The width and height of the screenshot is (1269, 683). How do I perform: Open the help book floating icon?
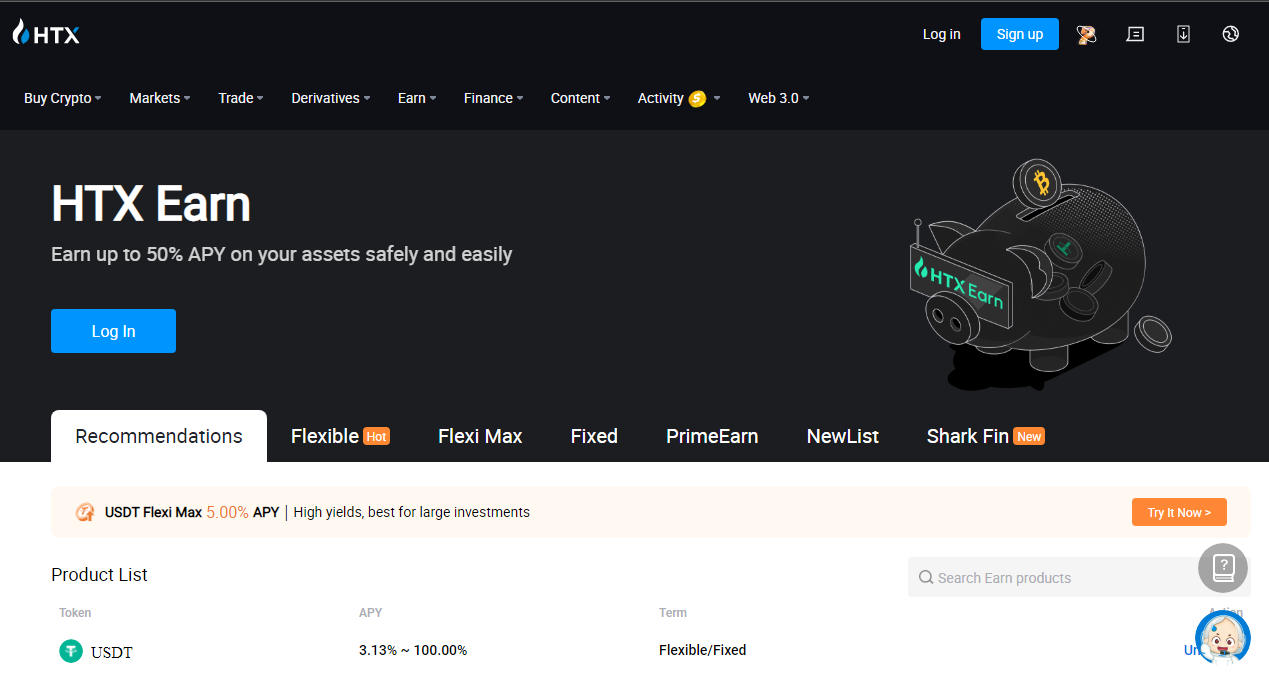[x=1223, y=568]
